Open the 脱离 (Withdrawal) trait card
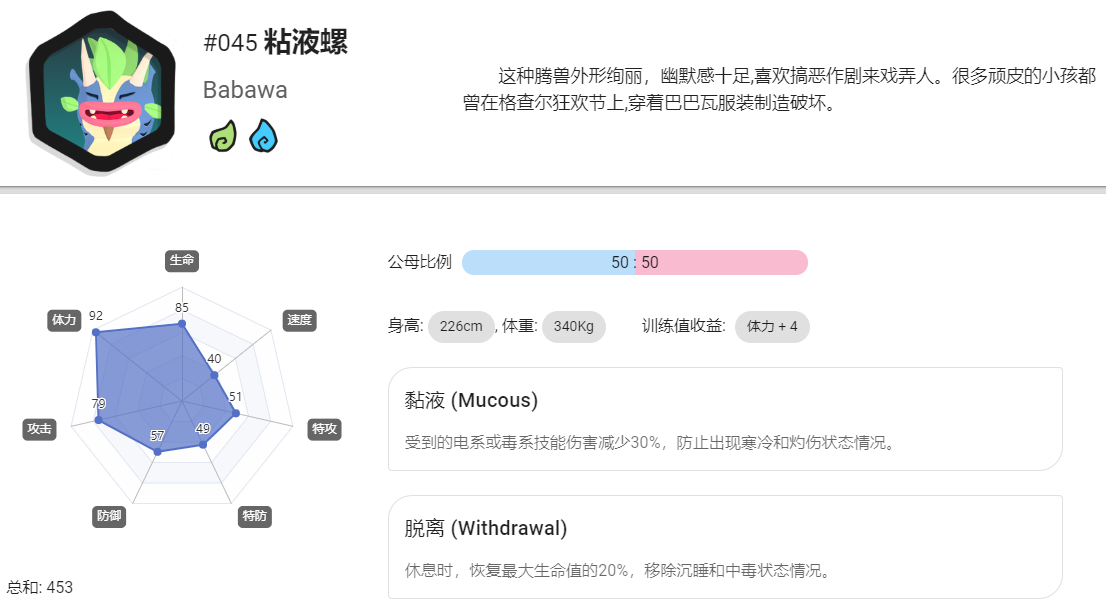 pos(725,547)
